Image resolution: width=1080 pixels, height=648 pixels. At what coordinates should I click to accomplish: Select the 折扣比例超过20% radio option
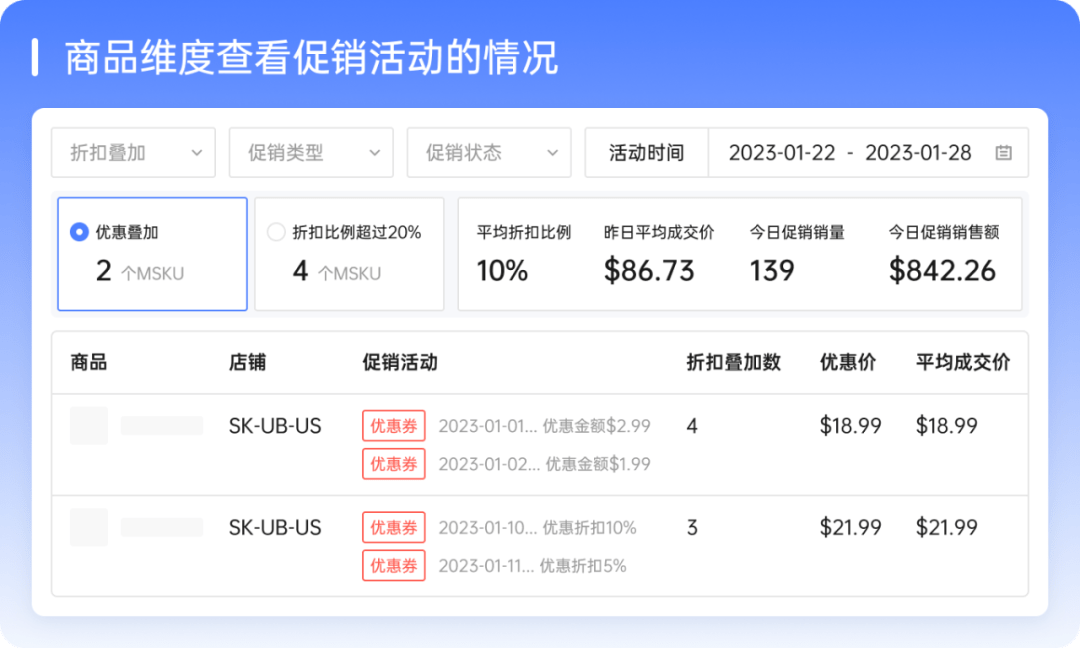(x=277, y=233)
